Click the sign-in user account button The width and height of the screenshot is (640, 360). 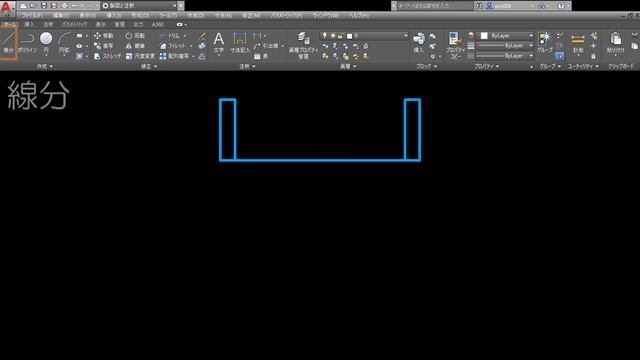508,6
